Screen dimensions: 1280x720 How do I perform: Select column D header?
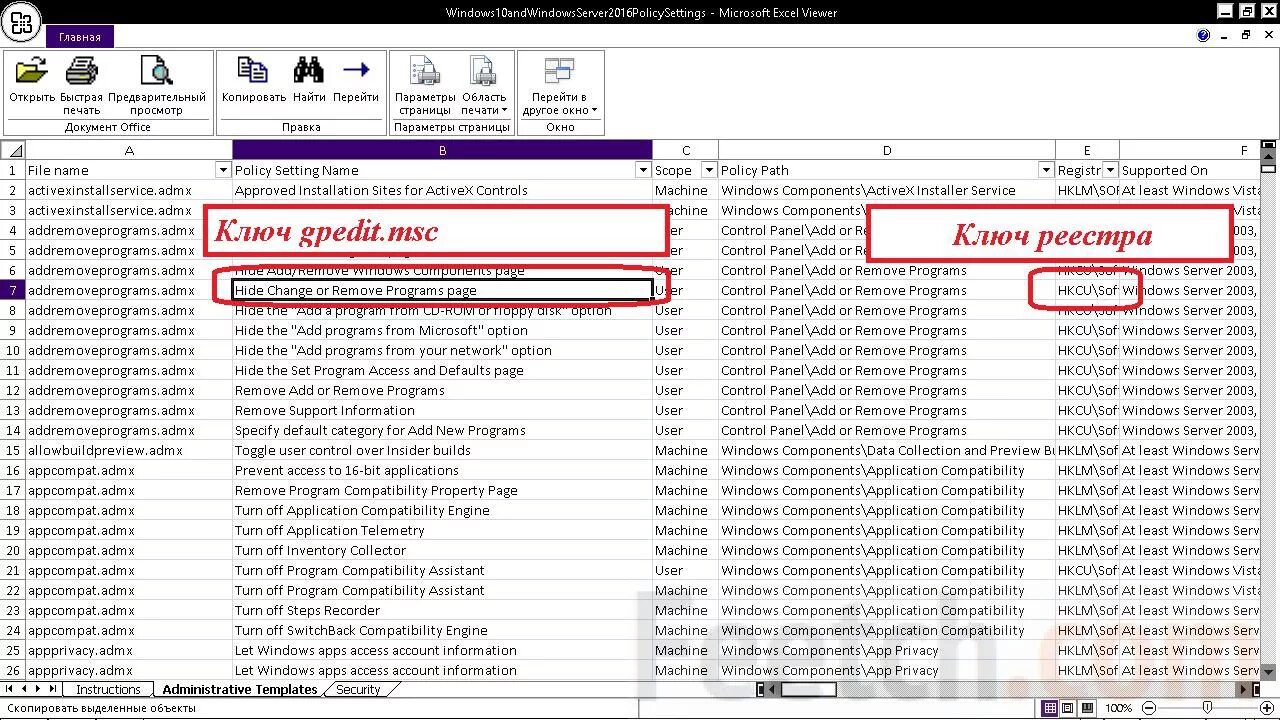887,150
